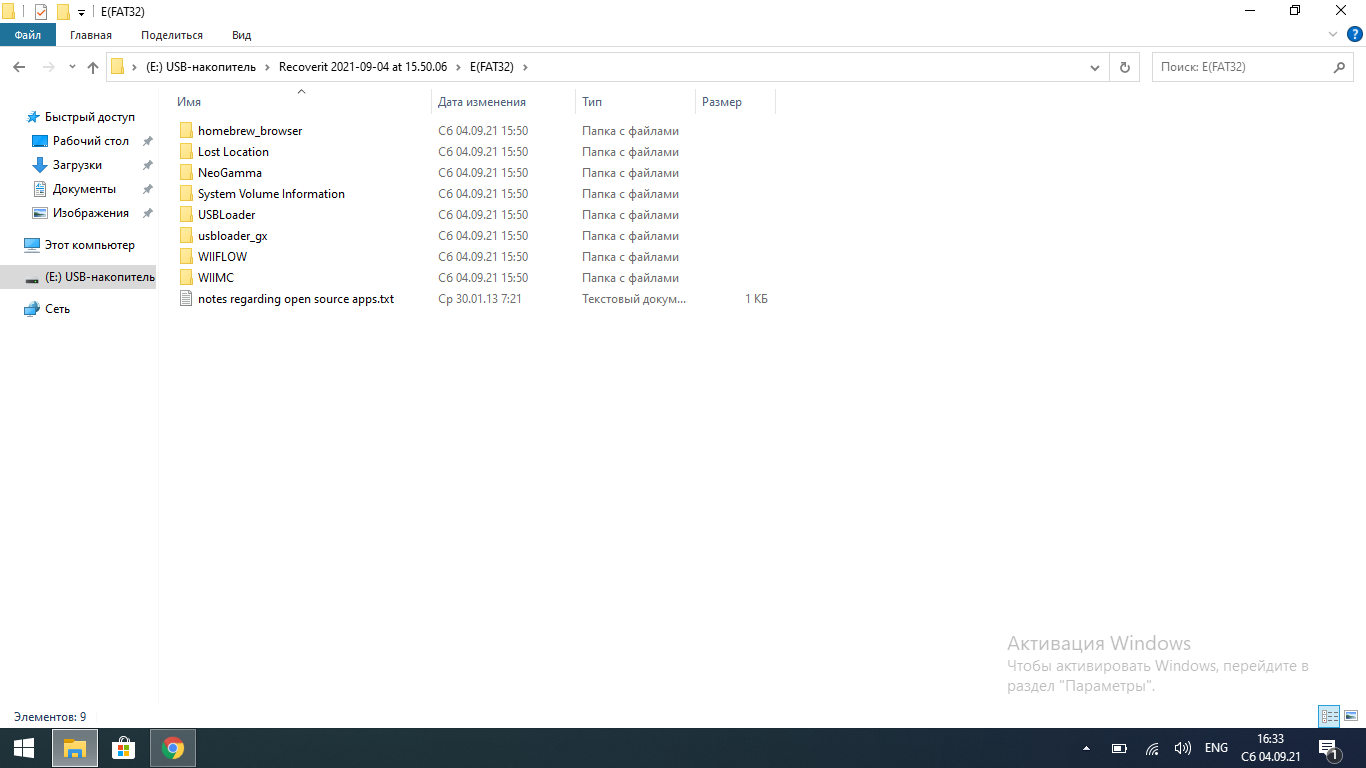Refresh the current folder view
The height and width of the screenshot is (768, 1366).
coord(1125,67)
